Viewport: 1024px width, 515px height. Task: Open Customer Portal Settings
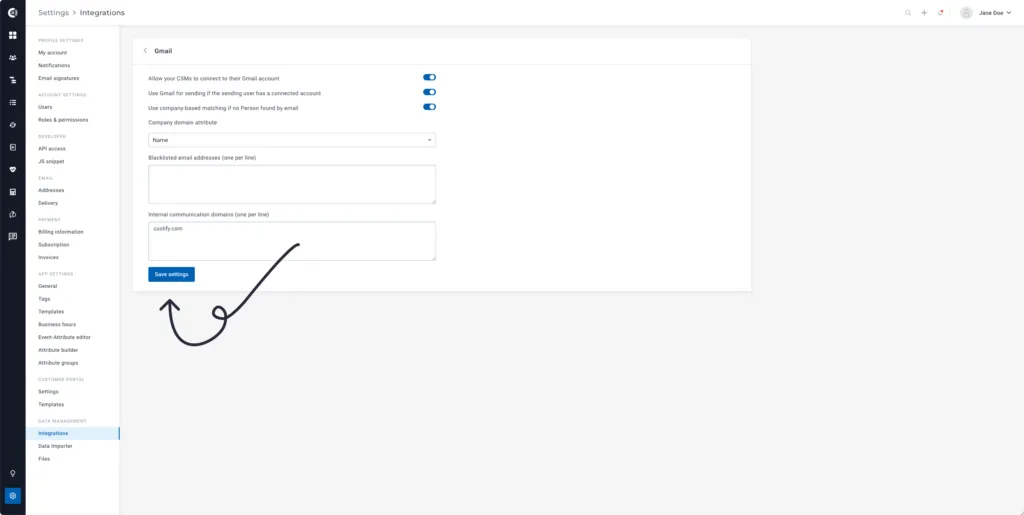(x=48, y=392)
